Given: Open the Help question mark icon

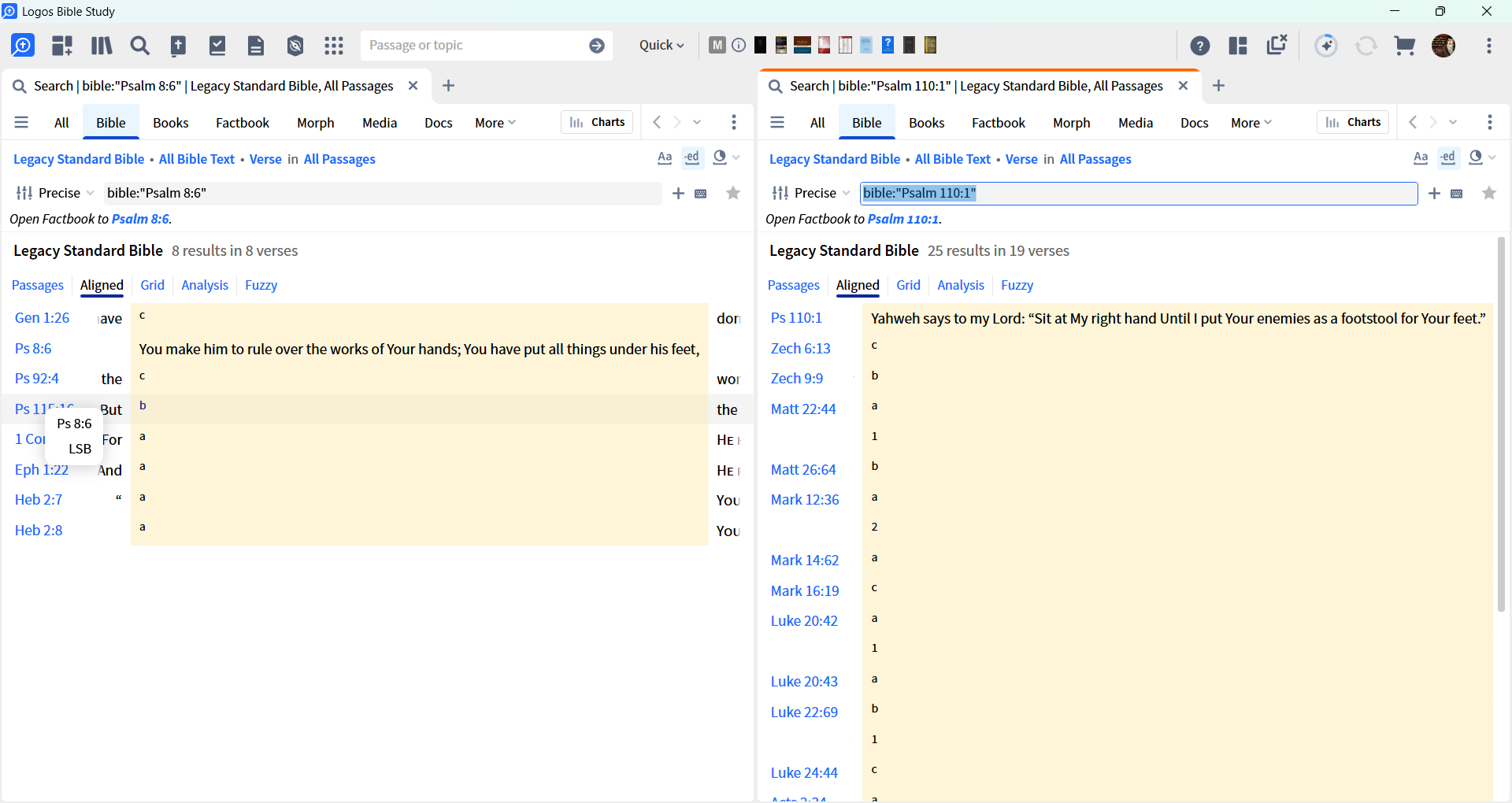Looking at the screenshot, I should (1200, 46).
